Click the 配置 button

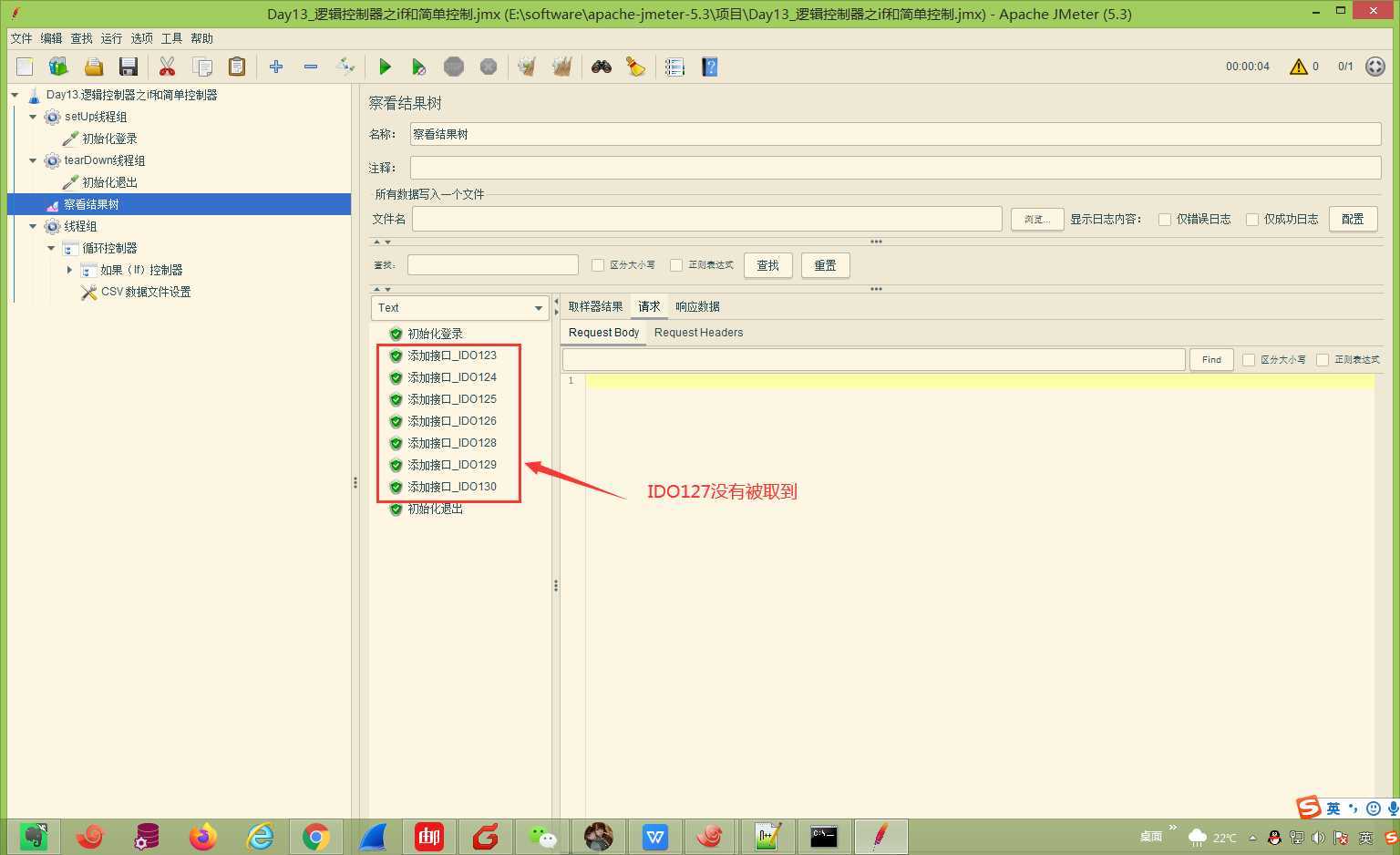[1353, 219]
